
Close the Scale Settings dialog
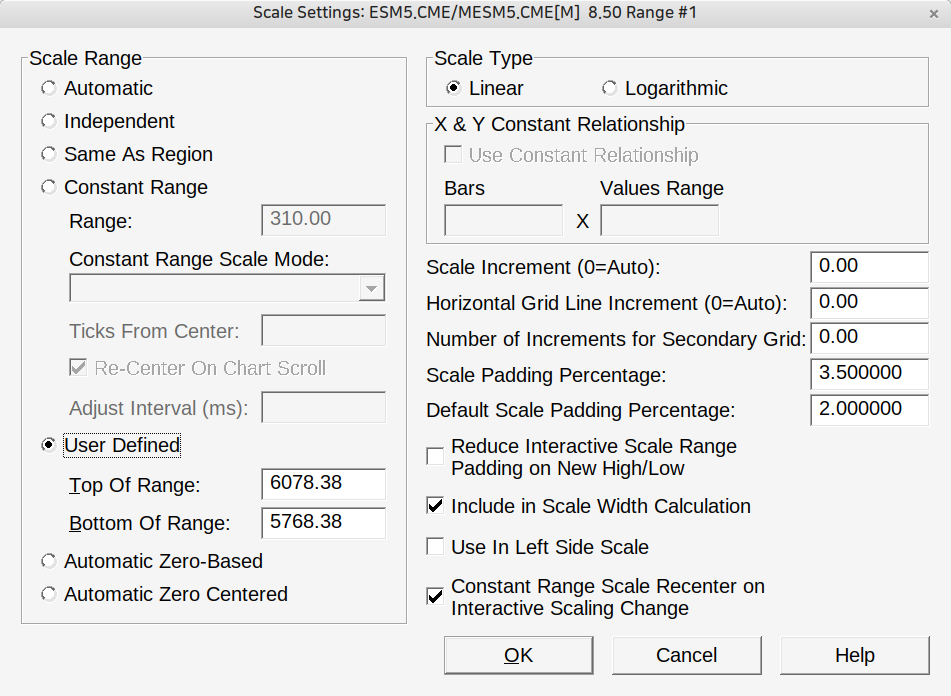click(933, 13)
